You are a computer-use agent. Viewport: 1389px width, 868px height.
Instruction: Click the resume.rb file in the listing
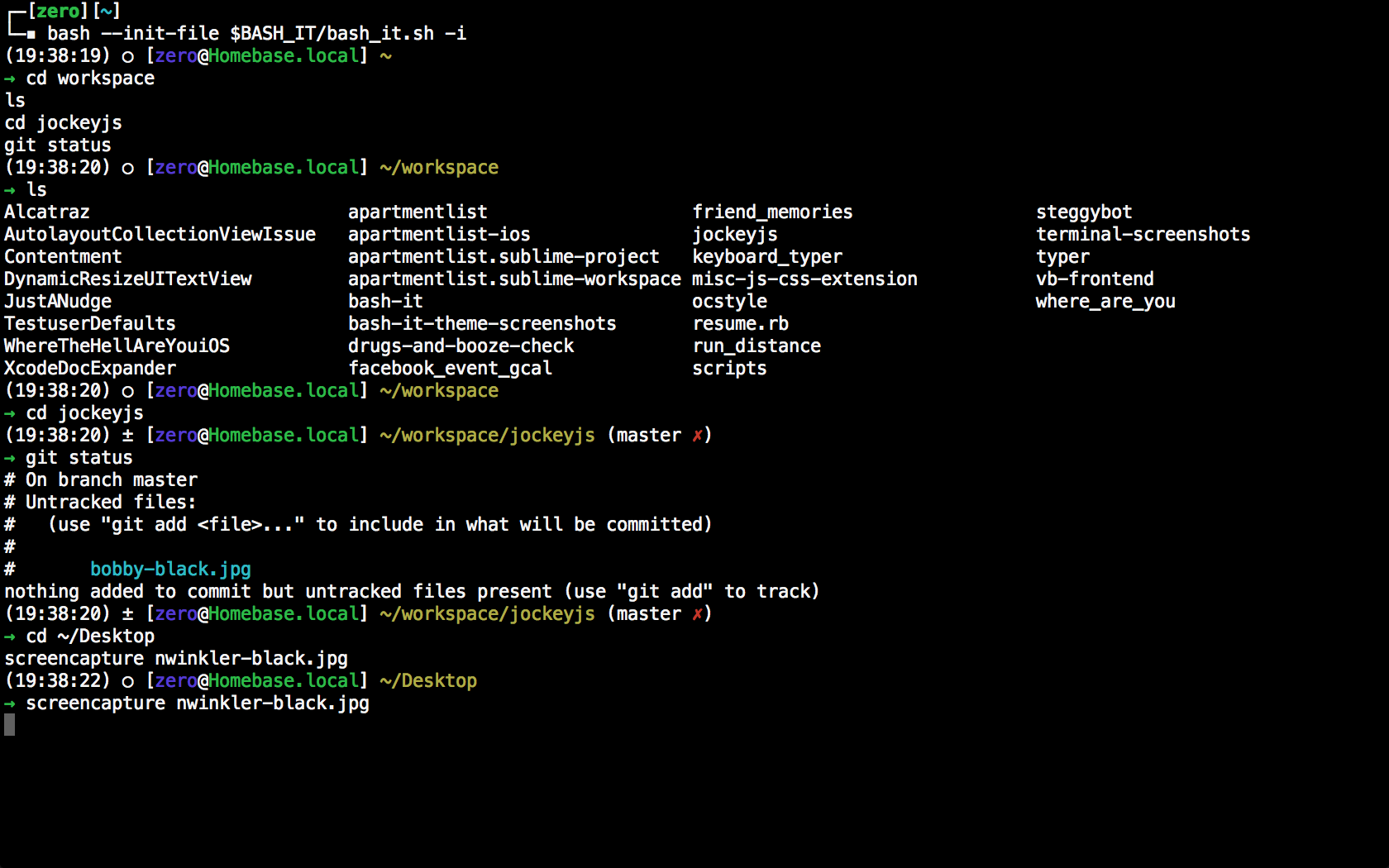(740, 324)
